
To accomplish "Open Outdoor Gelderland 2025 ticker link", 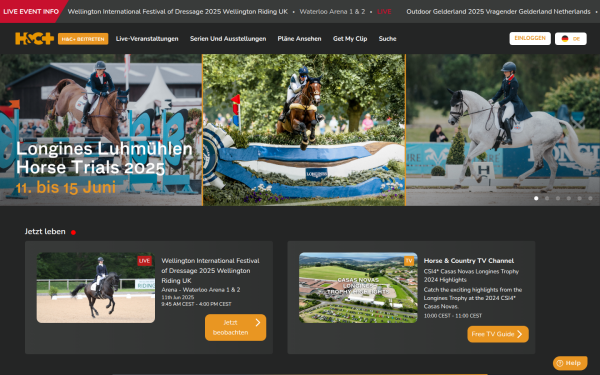I will [x=498, y=11].
